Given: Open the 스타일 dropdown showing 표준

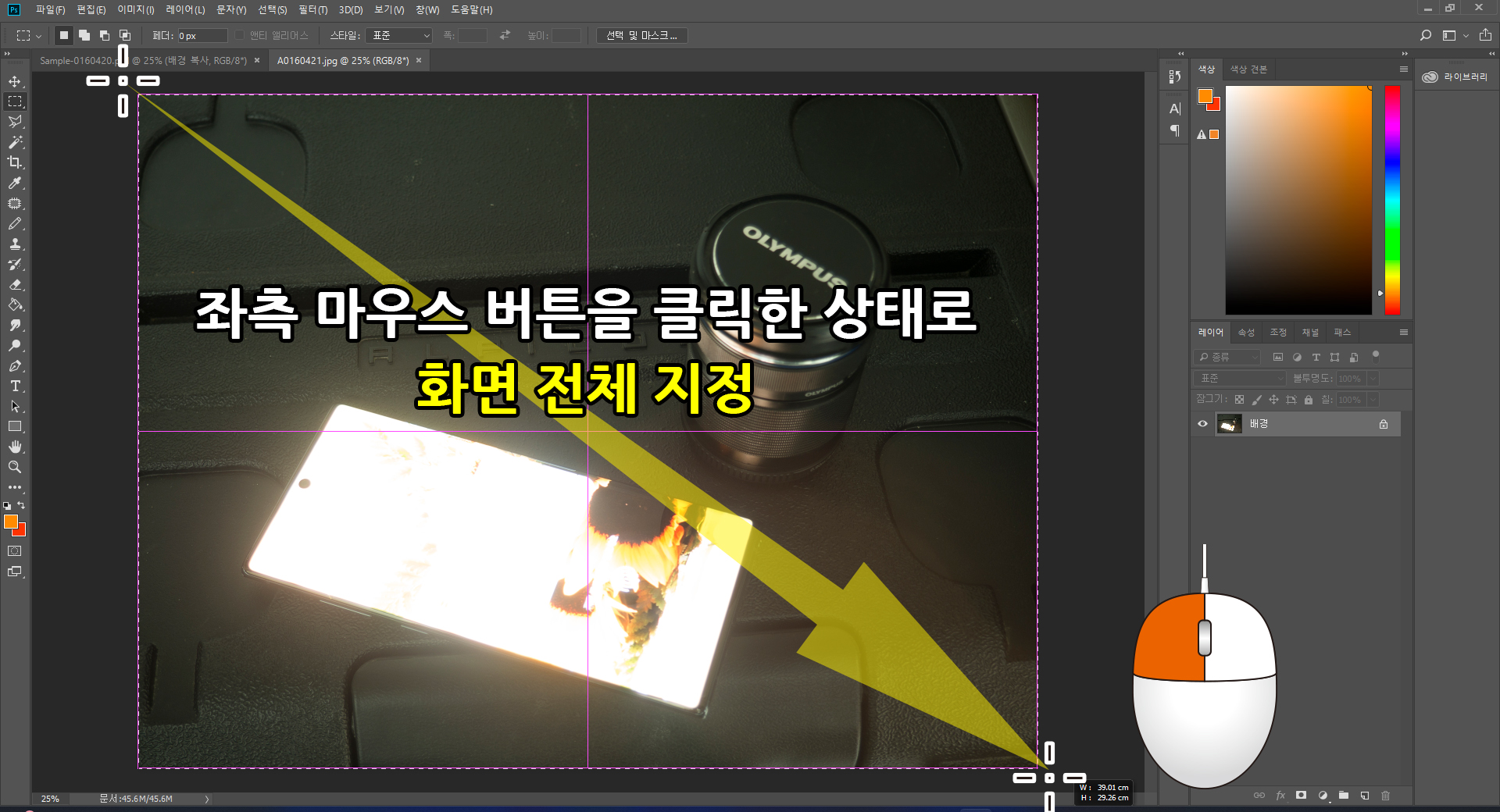Looking at the screenshot, I should click(399, 35).
